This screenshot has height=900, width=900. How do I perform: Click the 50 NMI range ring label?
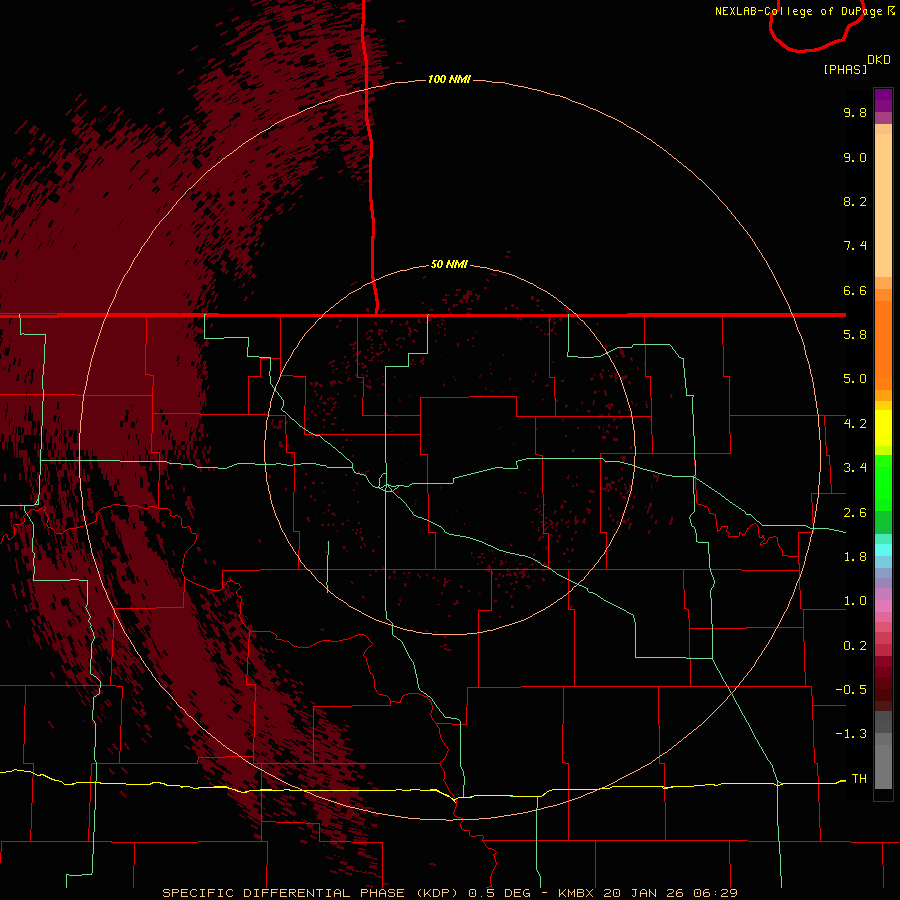449,265
